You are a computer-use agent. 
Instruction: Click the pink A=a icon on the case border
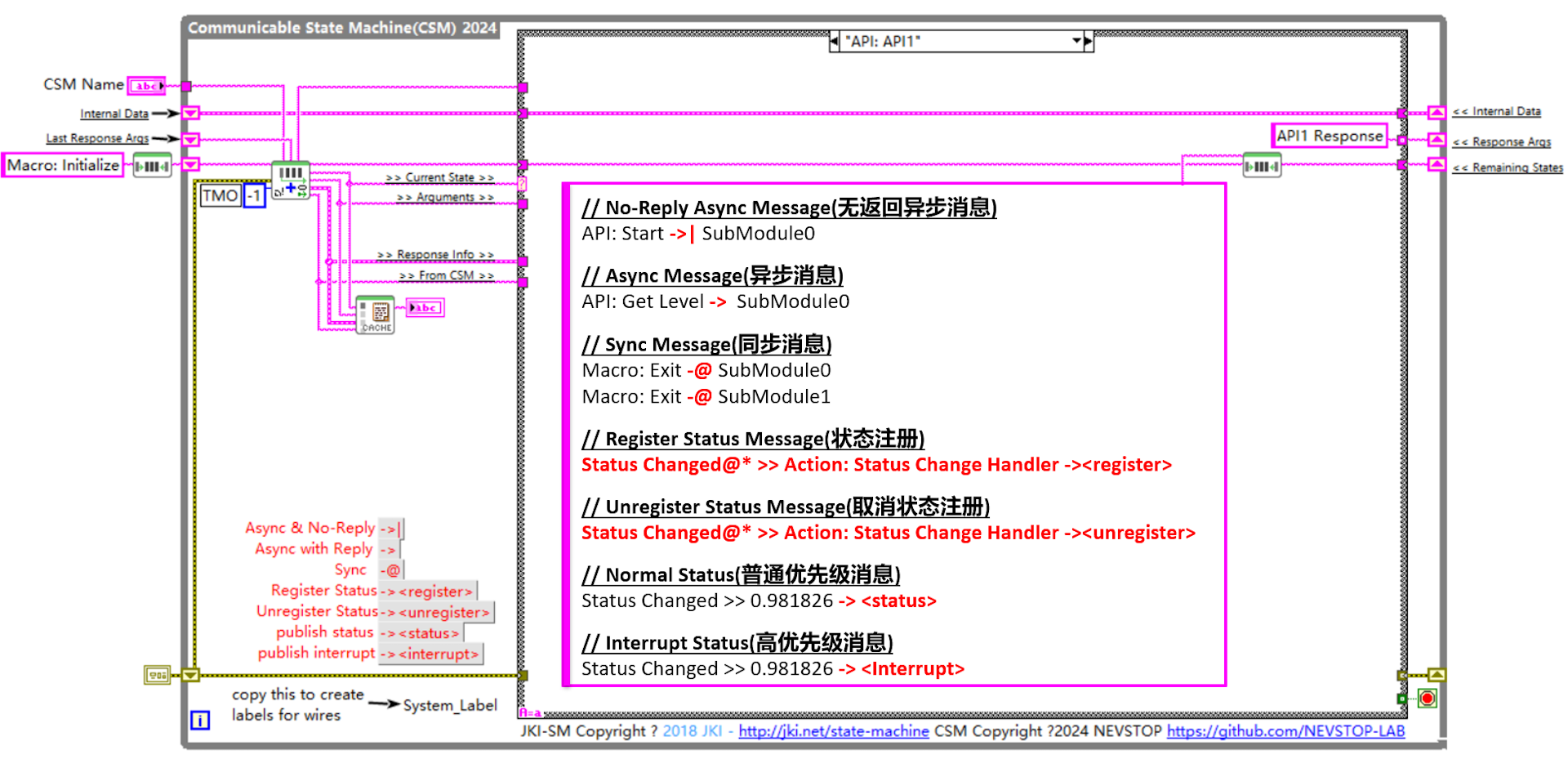tap(530, 712)
